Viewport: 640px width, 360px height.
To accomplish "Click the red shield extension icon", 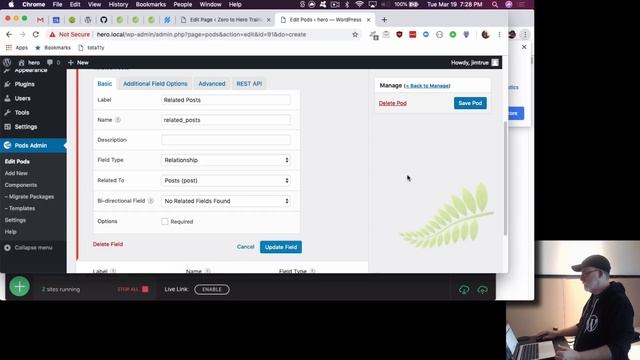I will (x=399, y=35).
